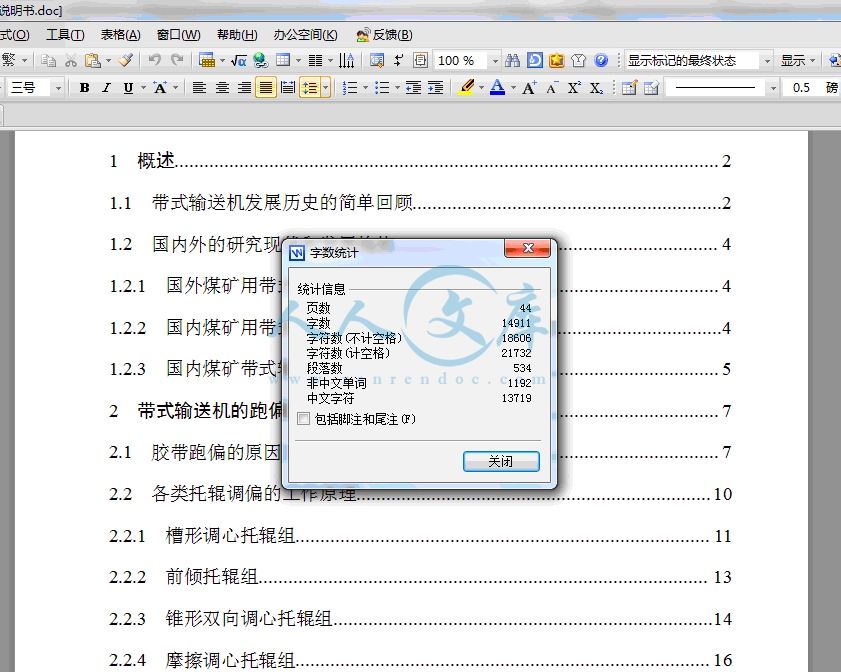
Task: Toggle numbered list formatting
Action: (350, 87)
